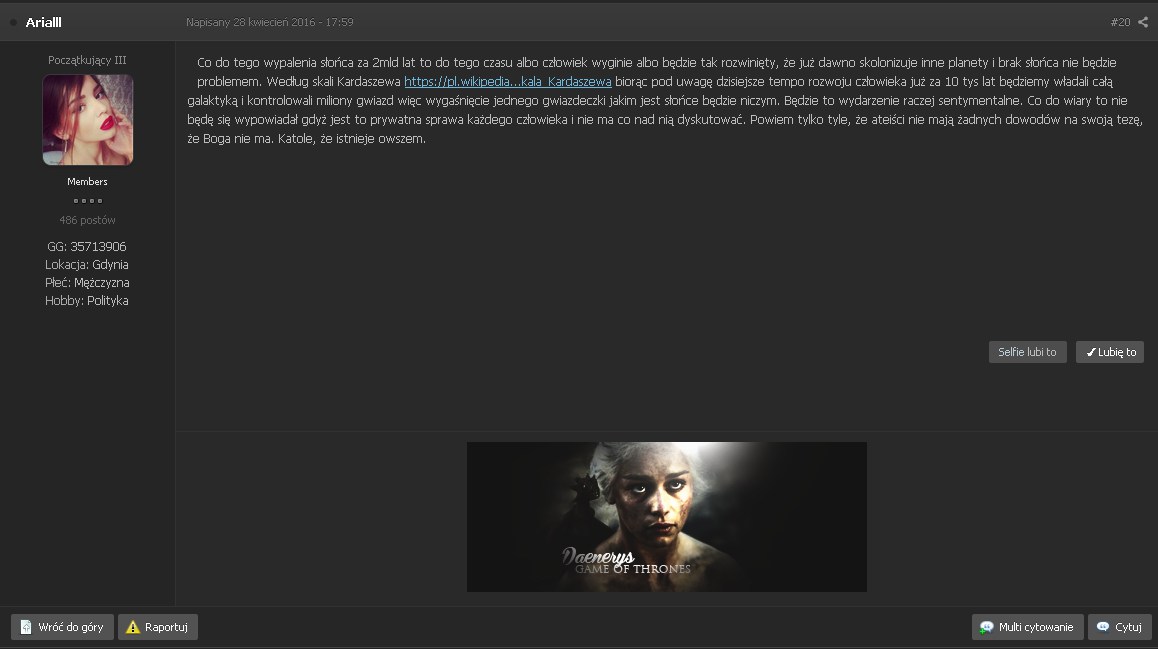The width and height of the screenshot is (1158, 649).
Task: Click the plus bubble icon on Multi cytowanie
Action: 986,627
